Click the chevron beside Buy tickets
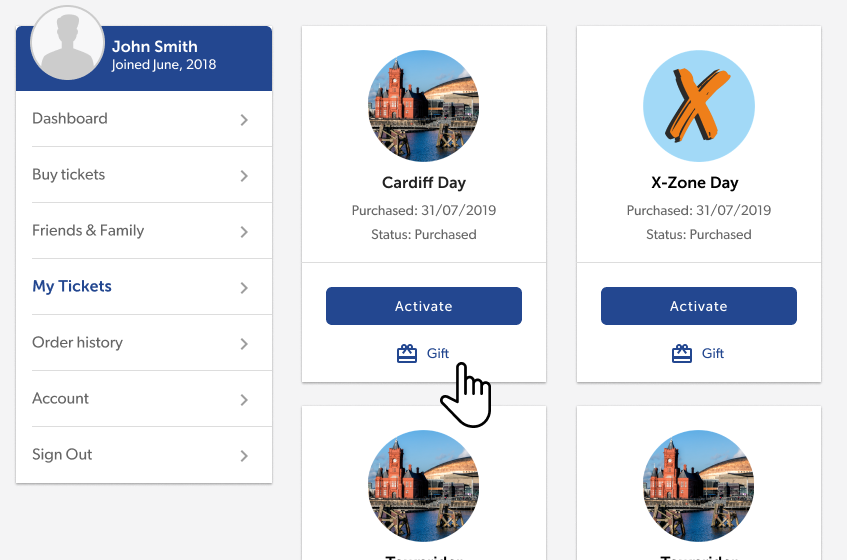This screenshot has height=560, width=847. tap(244, 176)
